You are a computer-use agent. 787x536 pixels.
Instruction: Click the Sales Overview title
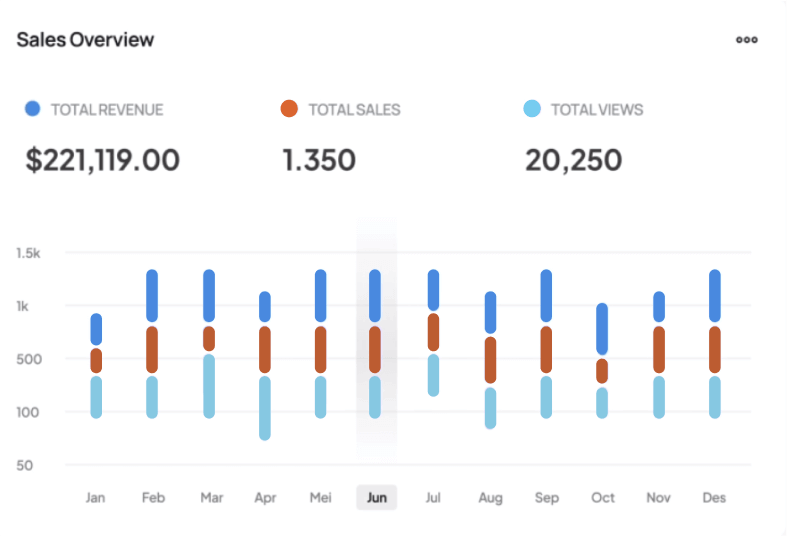[x=85, y=40]
